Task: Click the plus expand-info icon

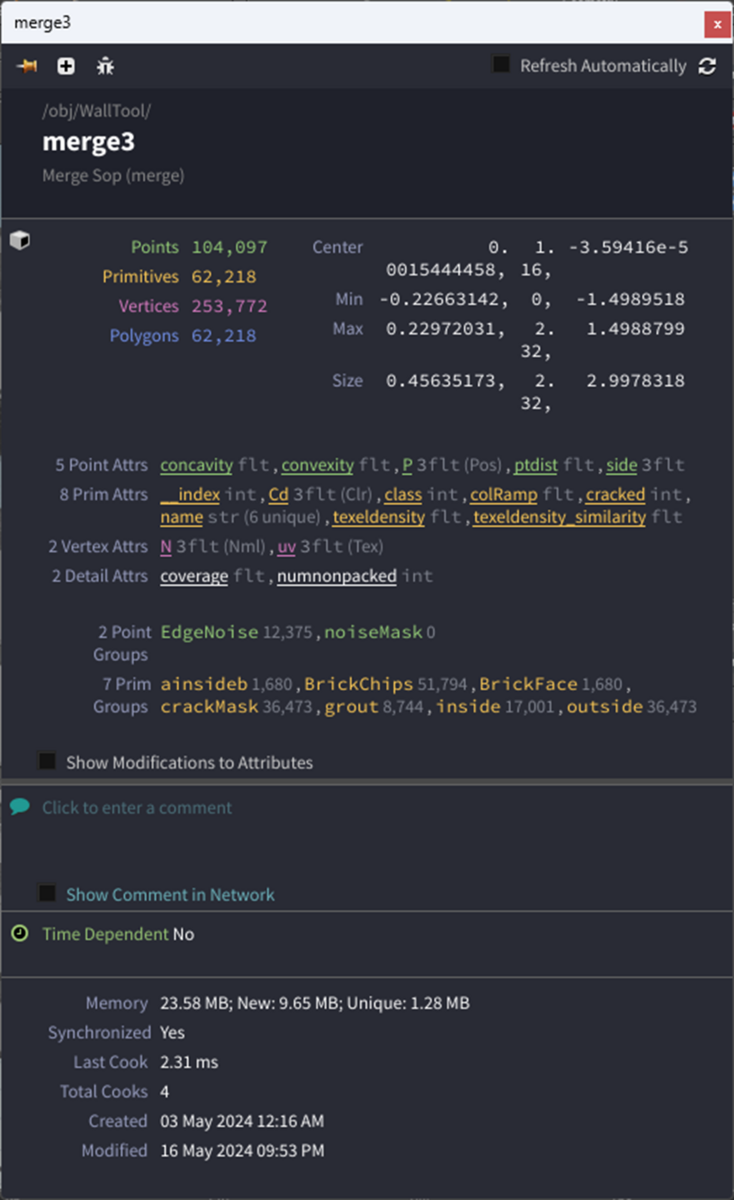Action: tap(66, 66)
